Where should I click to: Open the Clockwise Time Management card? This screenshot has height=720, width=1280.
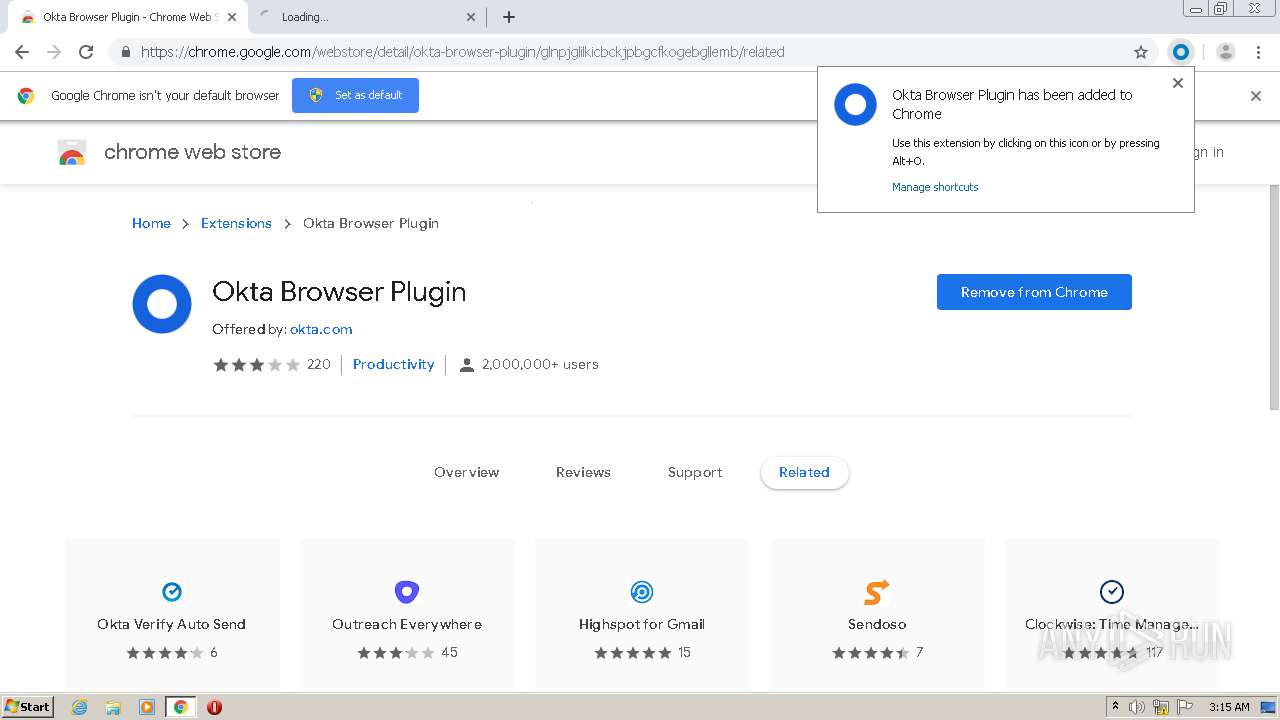[1112, 613]
